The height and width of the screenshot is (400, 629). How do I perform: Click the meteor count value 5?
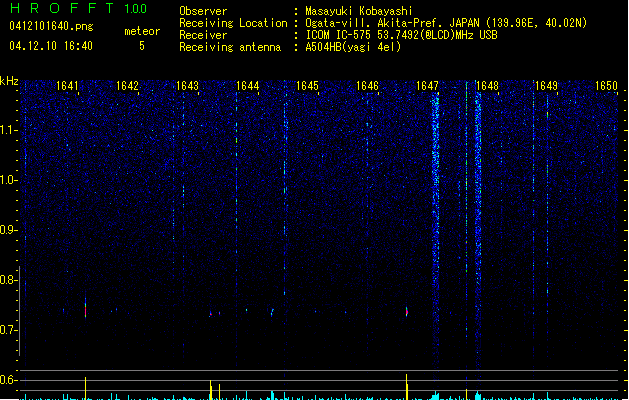pyautogui.click(x=142, y=46)
